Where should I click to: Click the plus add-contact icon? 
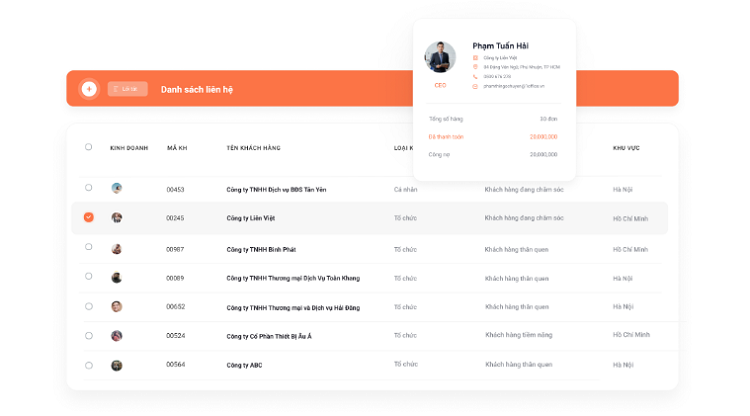pos(89,89)
